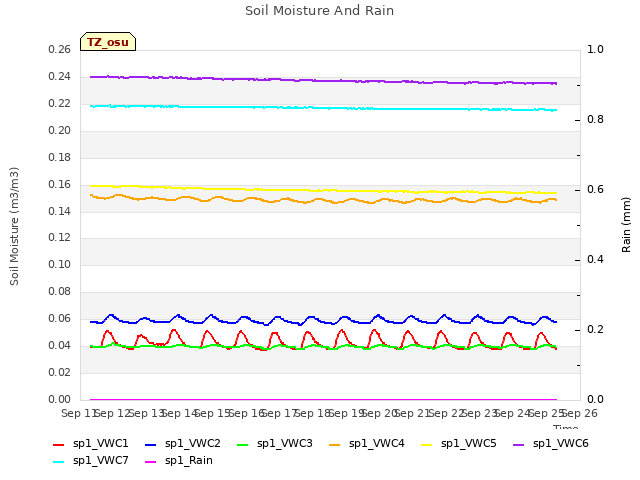Click the purple sp1_VWC6 data line
This screenshot has width=640, height=480.
tap(322, 80)
